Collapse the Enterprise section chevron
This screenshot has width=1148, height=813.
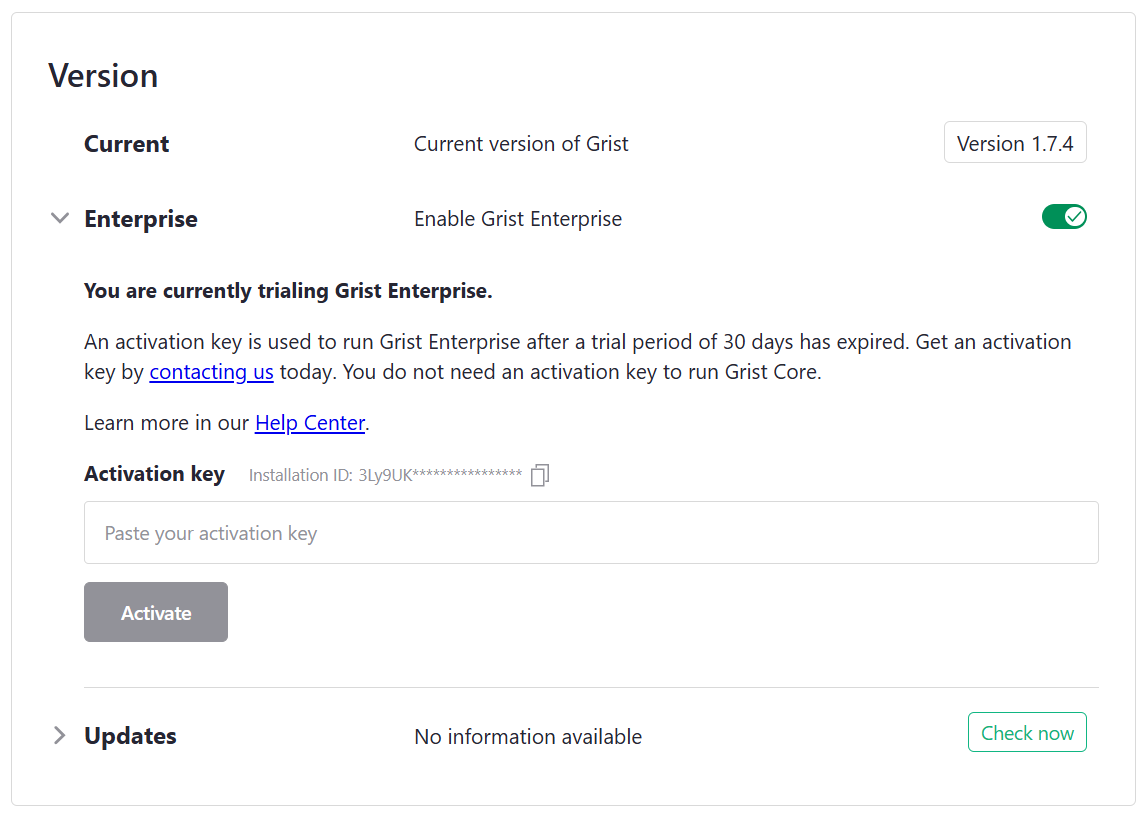click(x=60, y=218)
